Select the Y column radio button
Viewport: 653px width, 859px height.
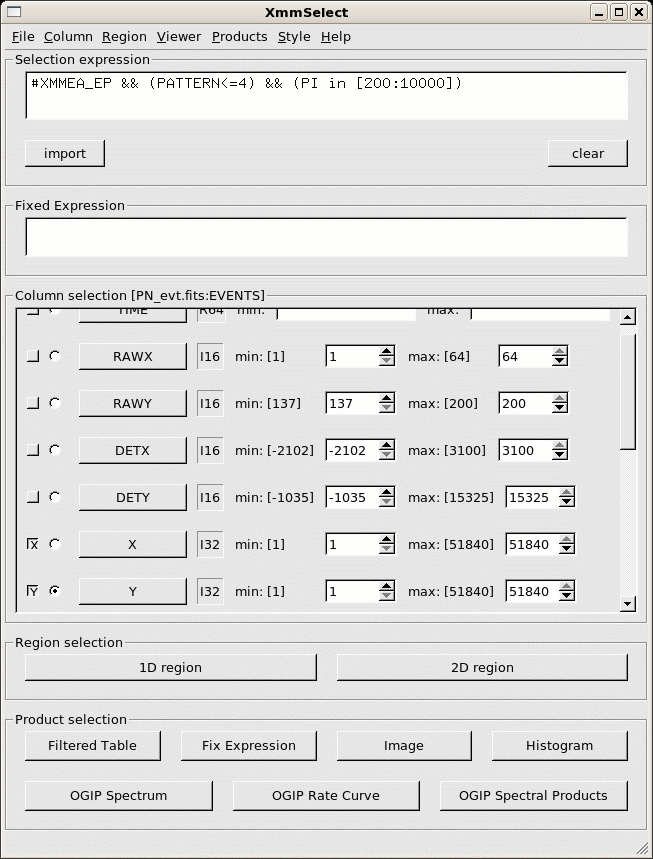(55, 591)
